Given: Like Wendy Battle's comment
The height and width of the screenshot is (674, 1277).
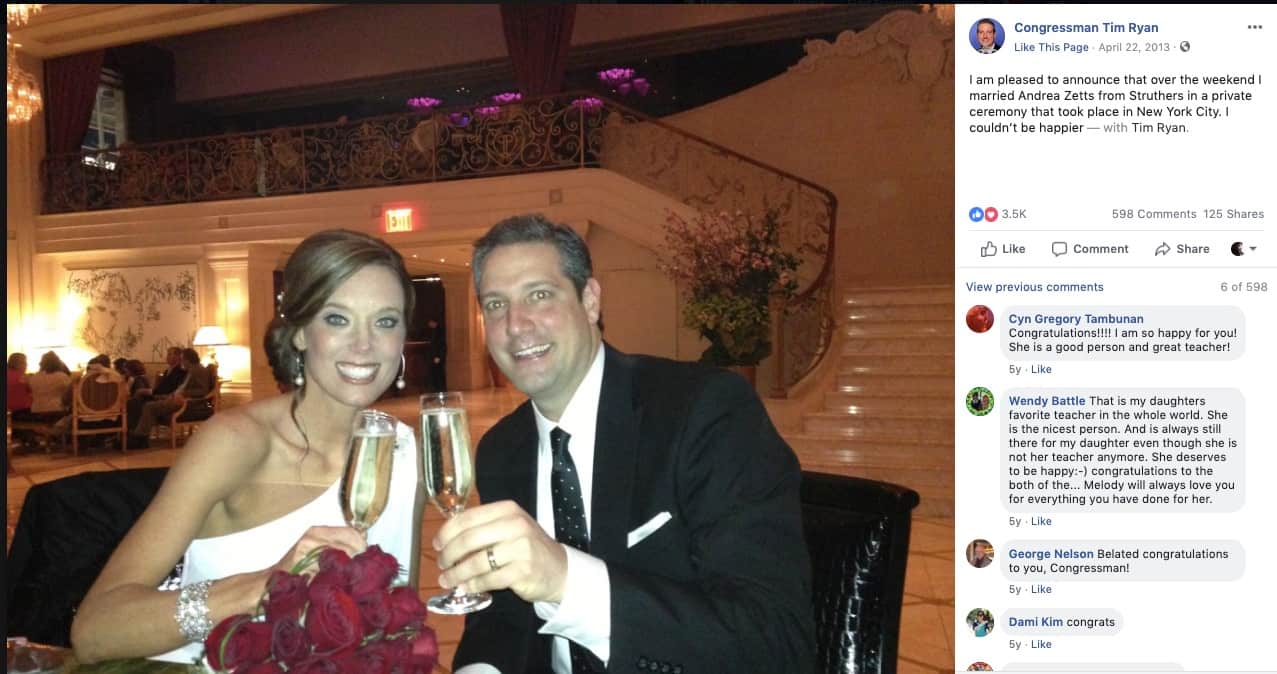Looking at the screenshot, I should [1041, 521].
